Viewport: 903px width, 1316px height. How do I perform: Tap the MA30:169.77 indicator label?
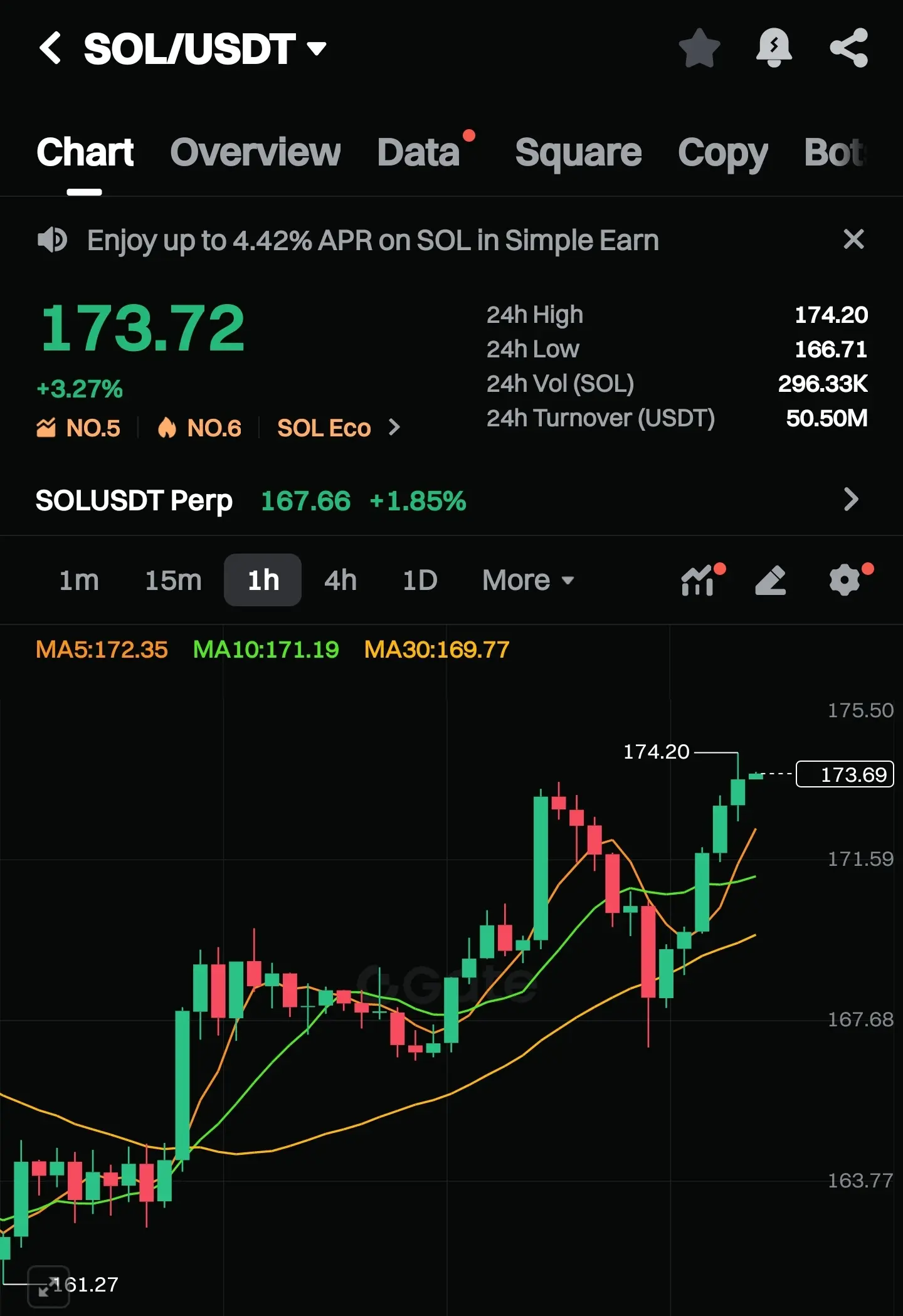(x=437, y=650)
